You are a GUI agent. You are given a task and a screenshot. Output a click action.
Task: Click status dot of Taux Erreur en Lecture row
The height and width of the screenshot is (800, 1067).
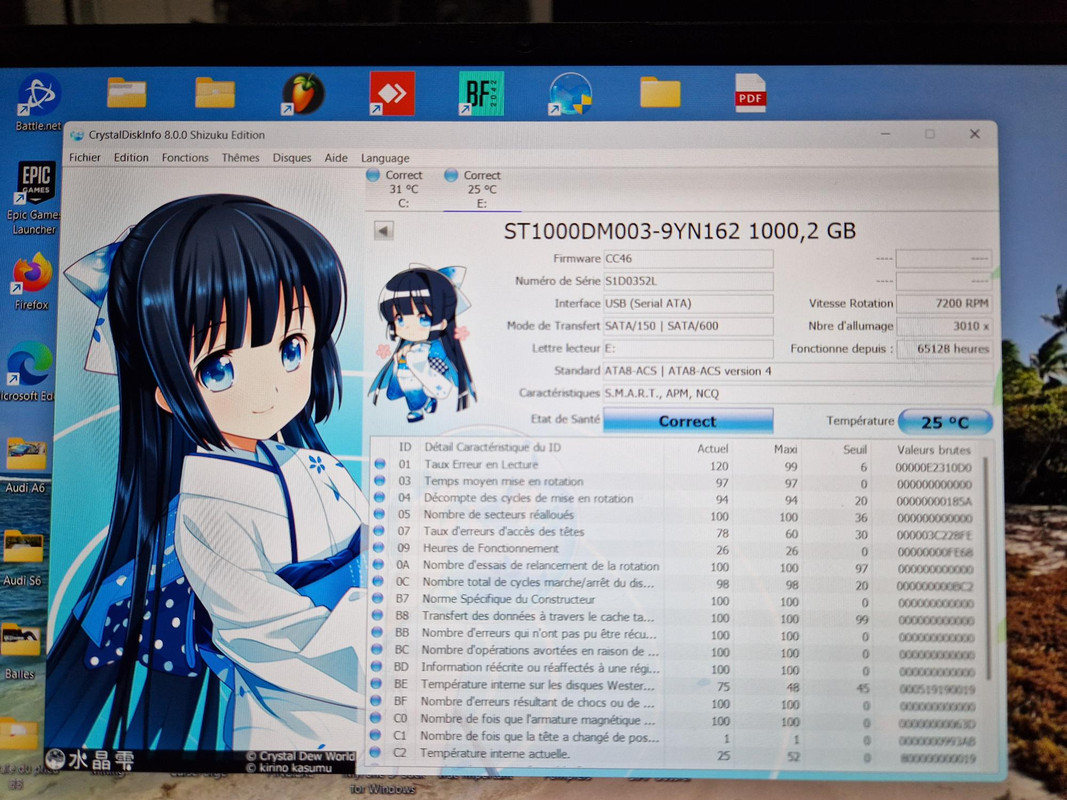380,465
